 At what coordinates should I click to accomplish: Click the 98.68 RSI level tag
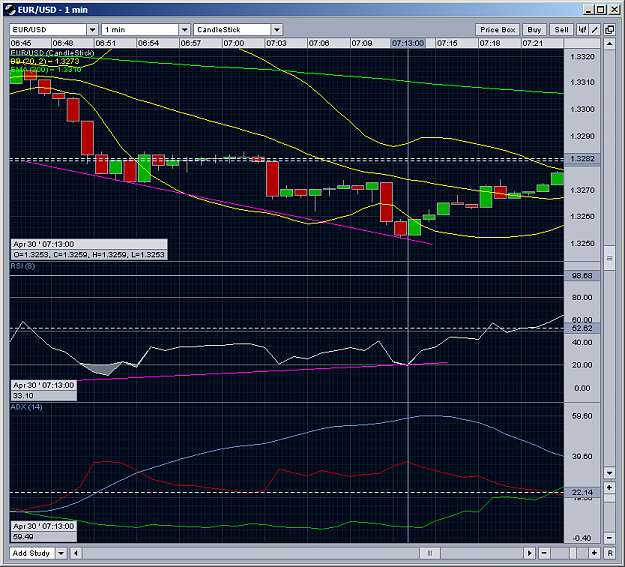tap(582, 276)
